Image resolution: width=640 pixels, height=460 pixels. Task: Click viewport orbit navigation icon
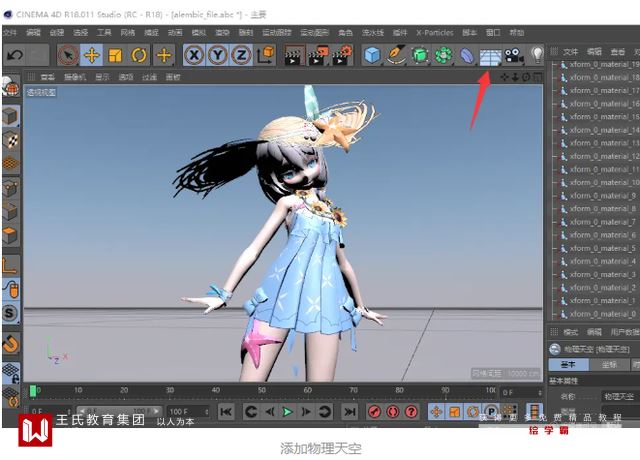pos(526,77)
